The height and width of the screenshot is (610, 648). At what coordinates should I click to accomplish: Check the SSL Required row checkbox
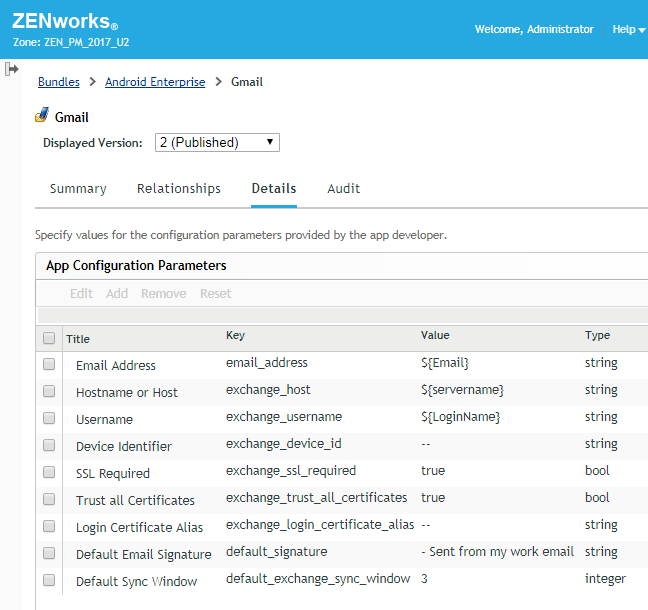49,472
